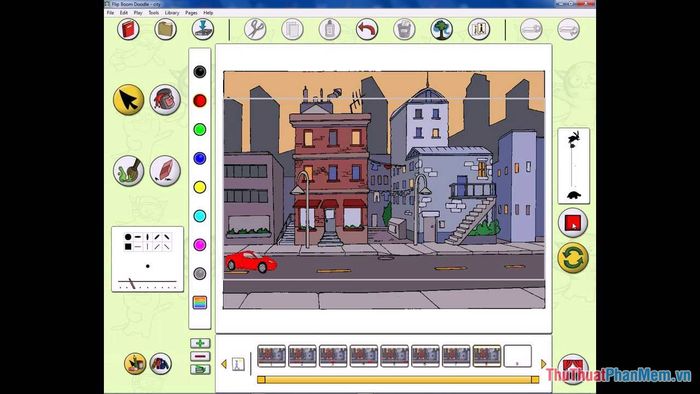Screen dimensions: 700x394
Task: Toggle the yellow loop playback button
Action: tap(573, 258)
